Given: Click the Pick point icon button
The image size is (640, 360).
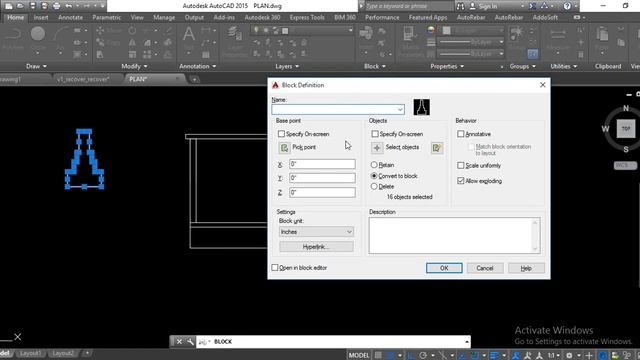Looking at the screenshot, I should pyautogui.click(x=284, y=147).
